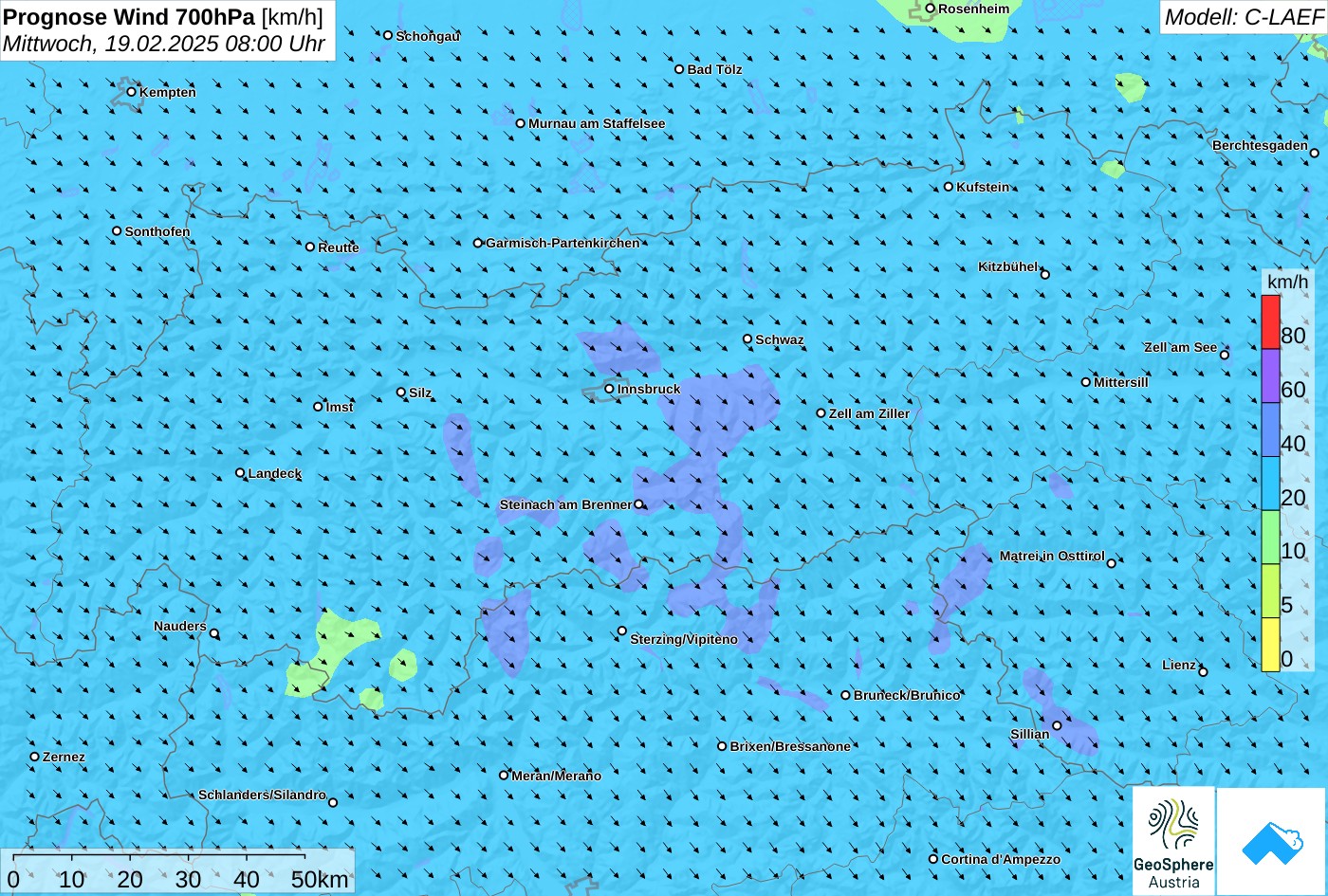Image resolution: width=1328 pixels, height=896 pixels.
Task: Click the Schwaz location dot
Action: click(747, 339)
